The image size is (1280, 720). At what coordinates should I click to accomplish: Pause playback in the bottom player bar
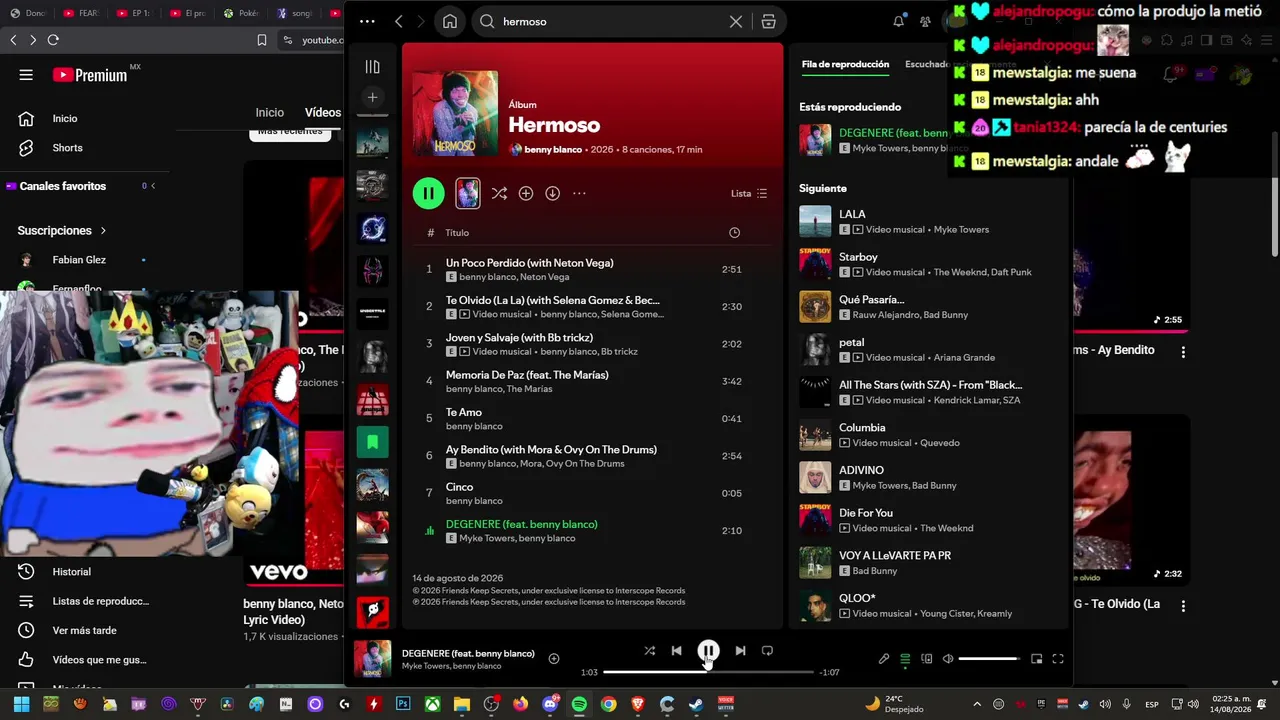(x=708, y=651)
